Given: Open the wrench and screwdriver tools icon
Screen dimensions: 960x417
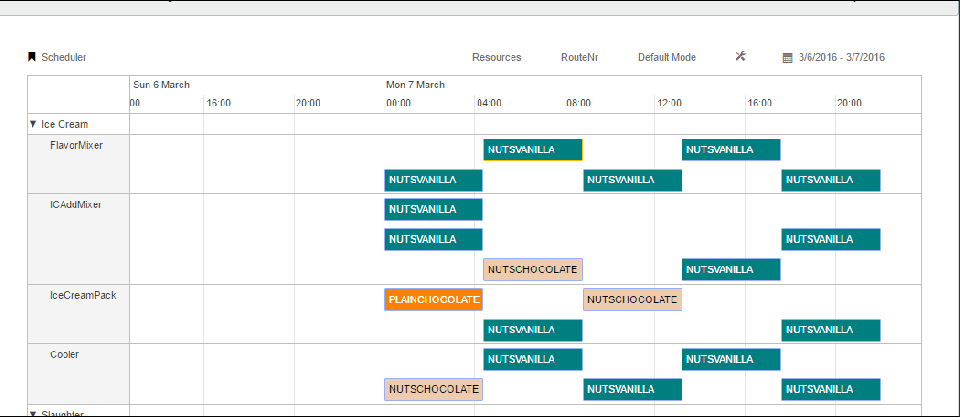Looking at the screenshot, I should coord(741,56).
